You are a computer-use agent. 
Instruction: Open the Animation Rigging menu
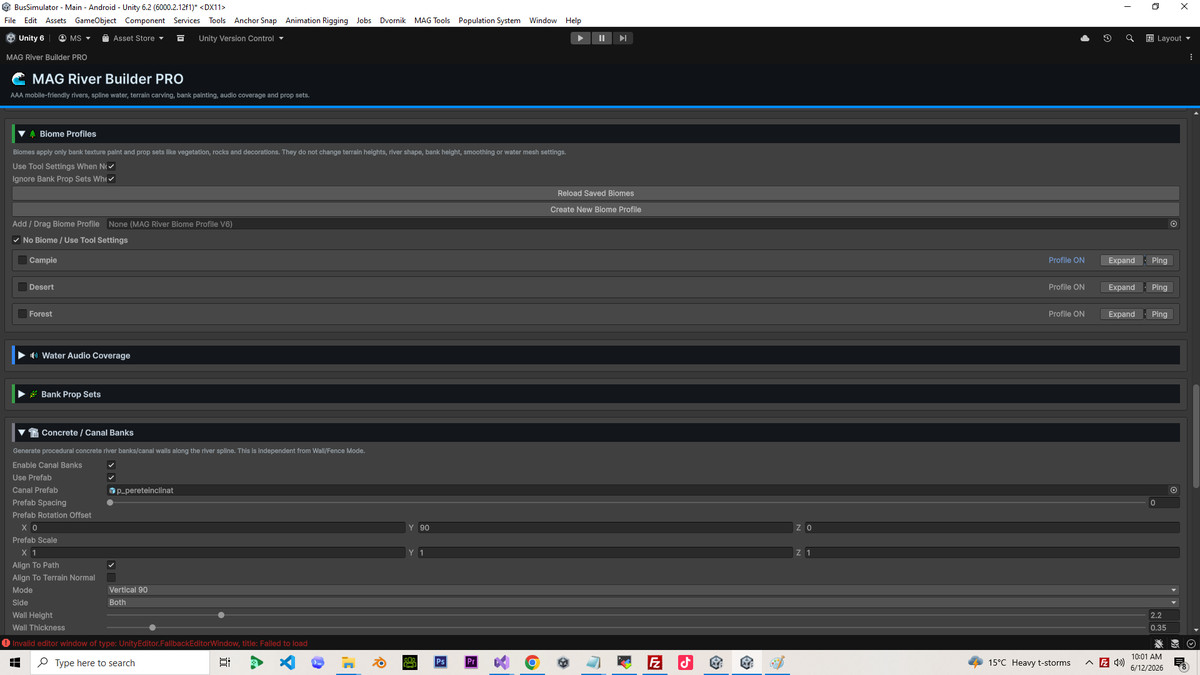click(x=317, y=20)
